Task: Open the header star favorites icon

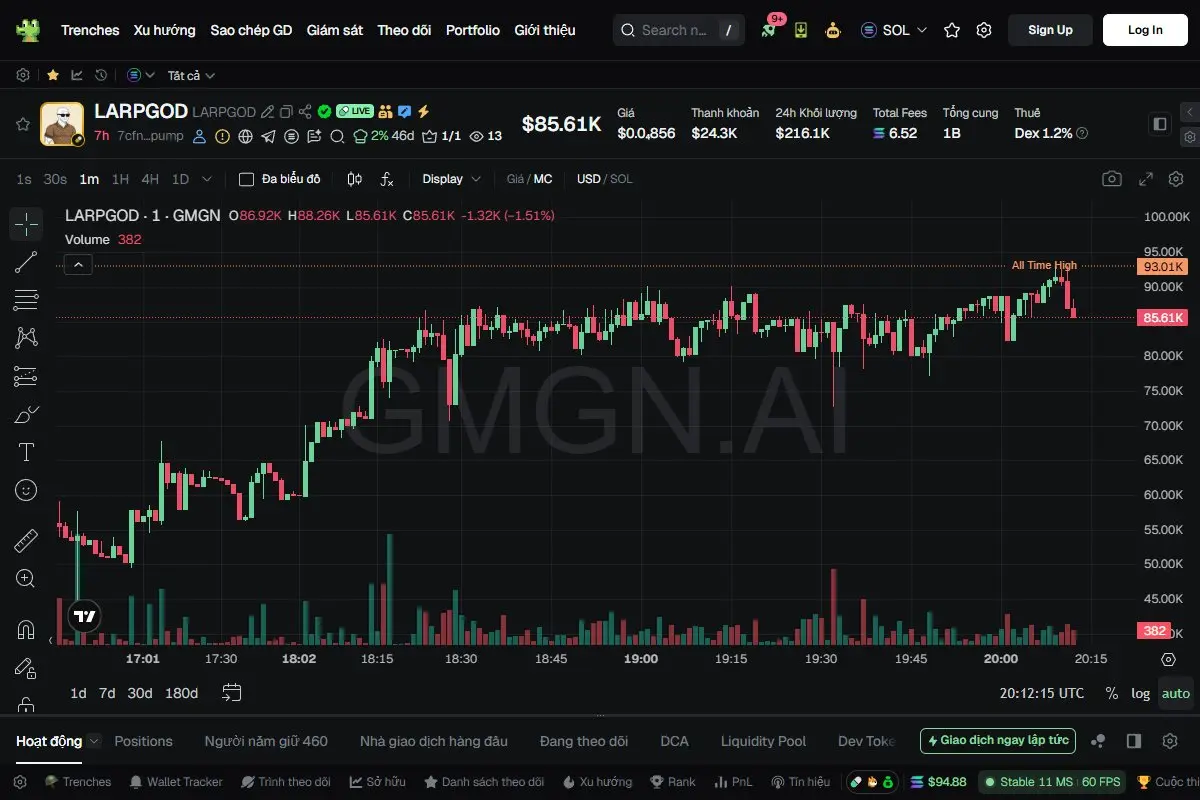Action: (x=952, y=30)
